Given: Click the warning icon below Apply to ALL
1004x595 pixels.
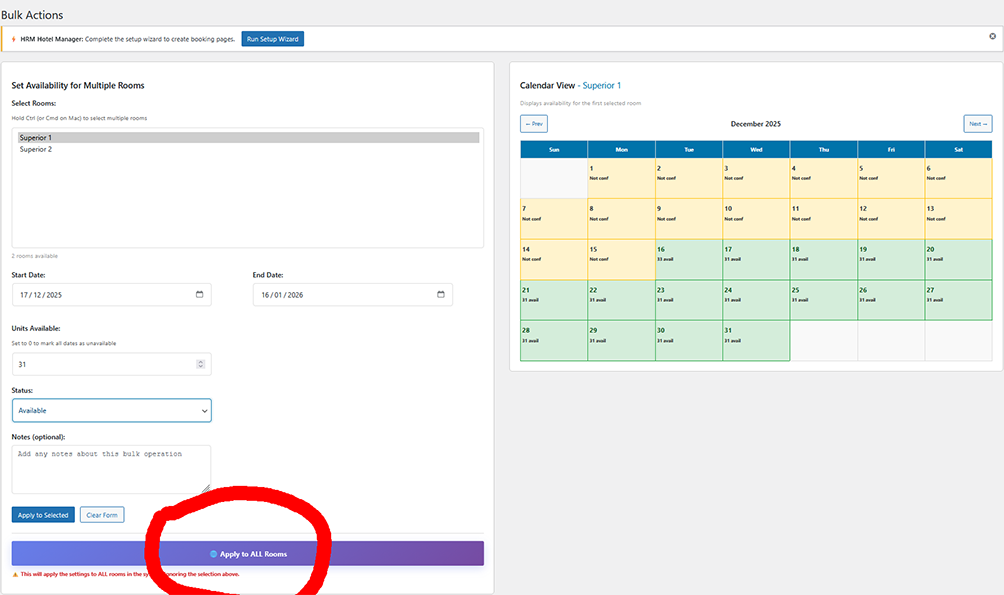Looking at the screenshot, I should [x=15, y=575].
